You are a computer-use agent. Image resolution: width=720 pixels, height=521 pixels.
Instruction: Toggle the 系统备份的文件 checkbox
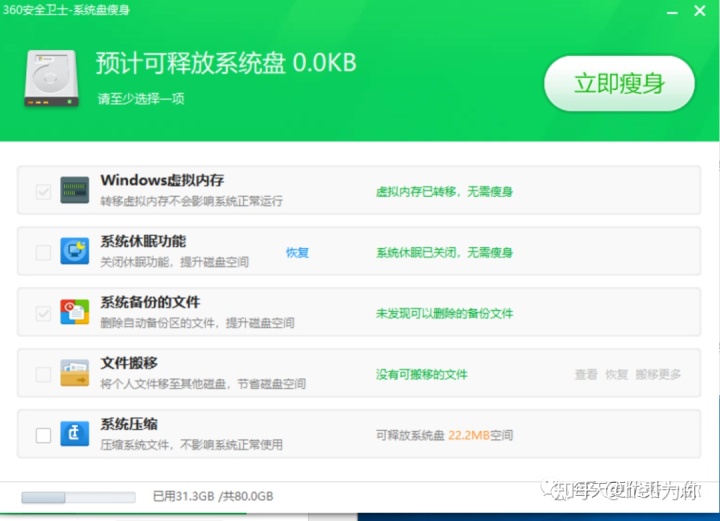tap(43, 314)
